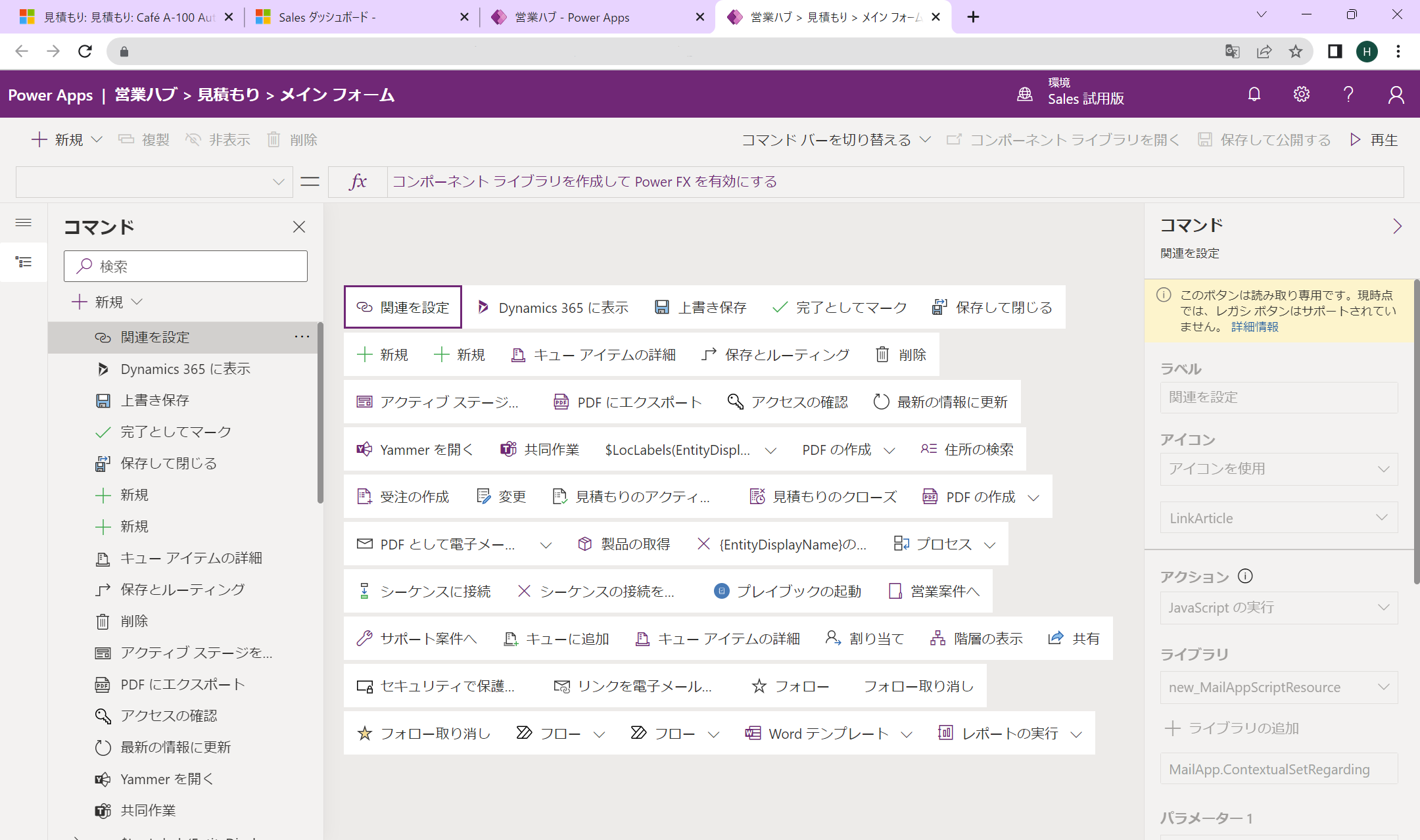Image resolution: width=1420 pixels, height=840 pixels.
Task: Open a new browser tab
Action: tap(973, 17)
